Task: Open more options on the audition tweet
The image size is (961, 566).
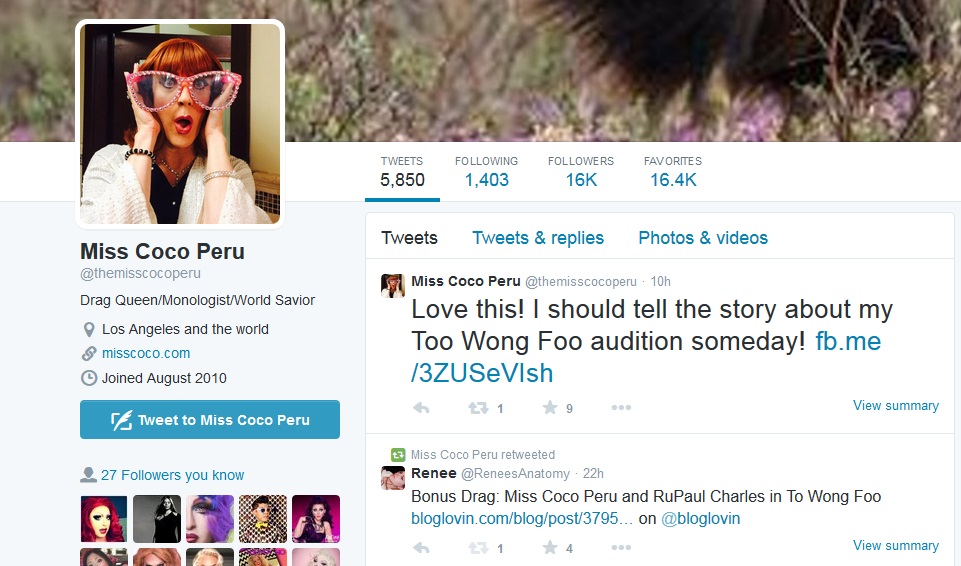Action: (x=621, y=407)
